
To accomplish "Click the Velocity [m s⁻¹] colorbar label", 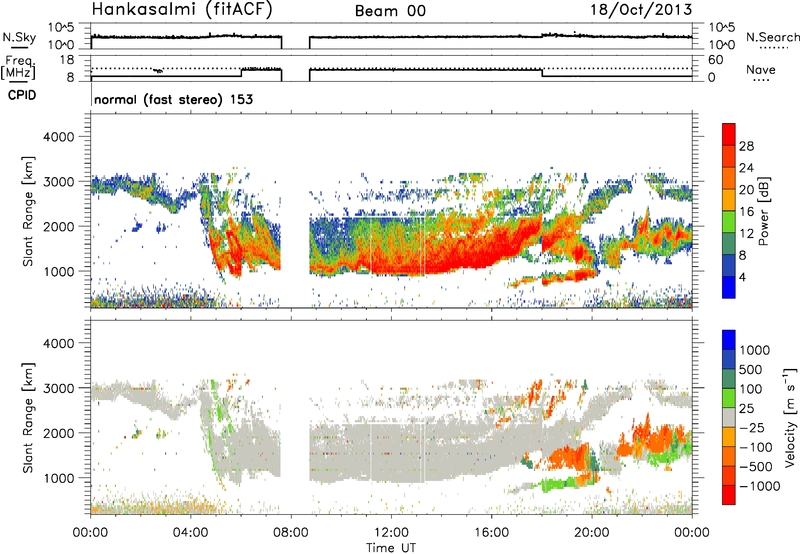I will click(790, 417).
